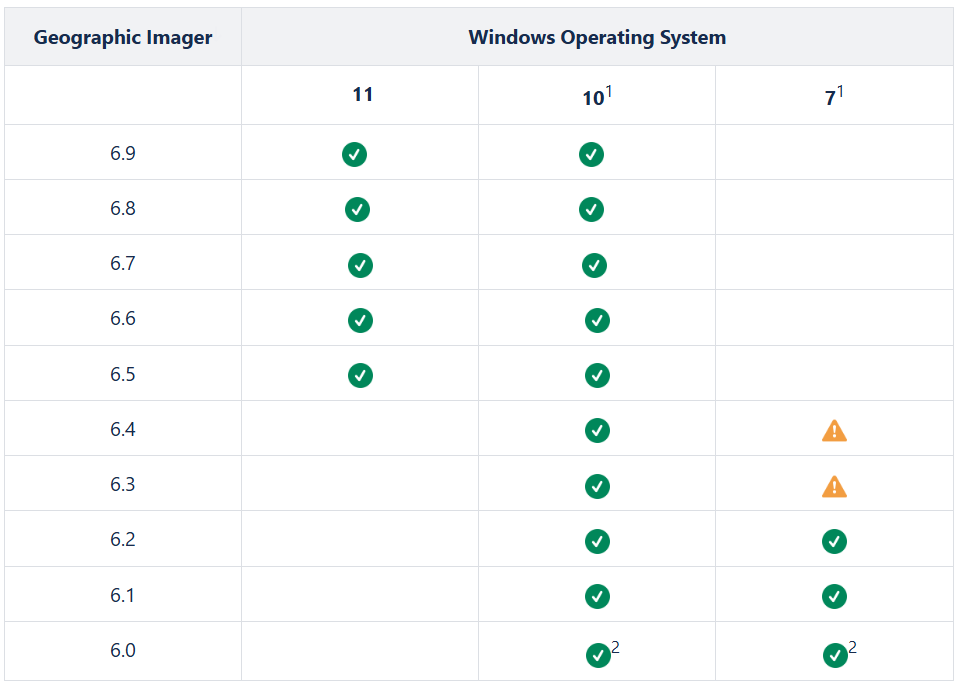This screenshot has height=685, width=955.
Task: Select the 6.6 version label
Action: point(123,318)
